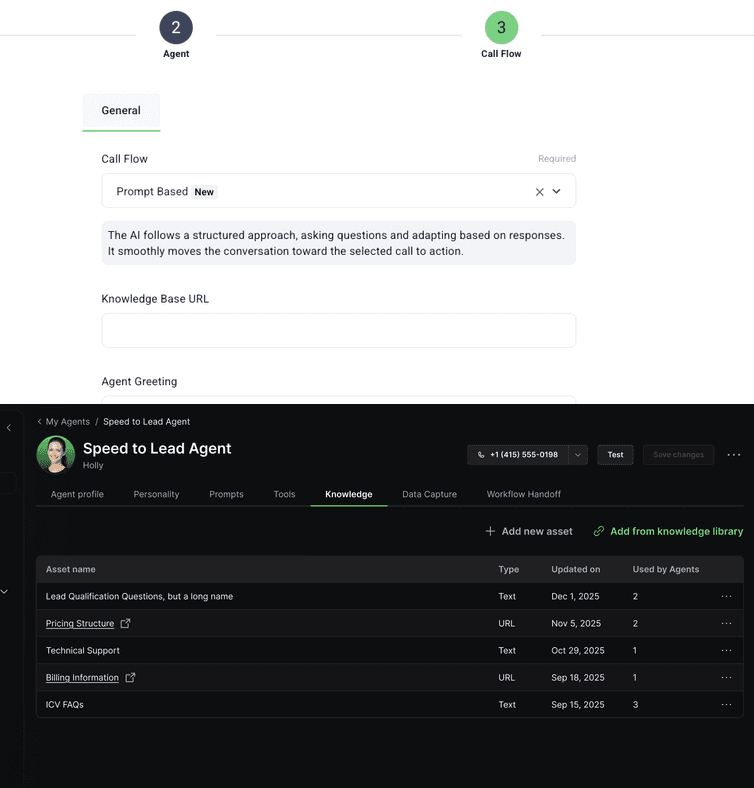Image resolution: width=754 pixels, height=788 pixels.
Task: Expand the phone number dropdown arrow
Action: (x=578, y=455)
